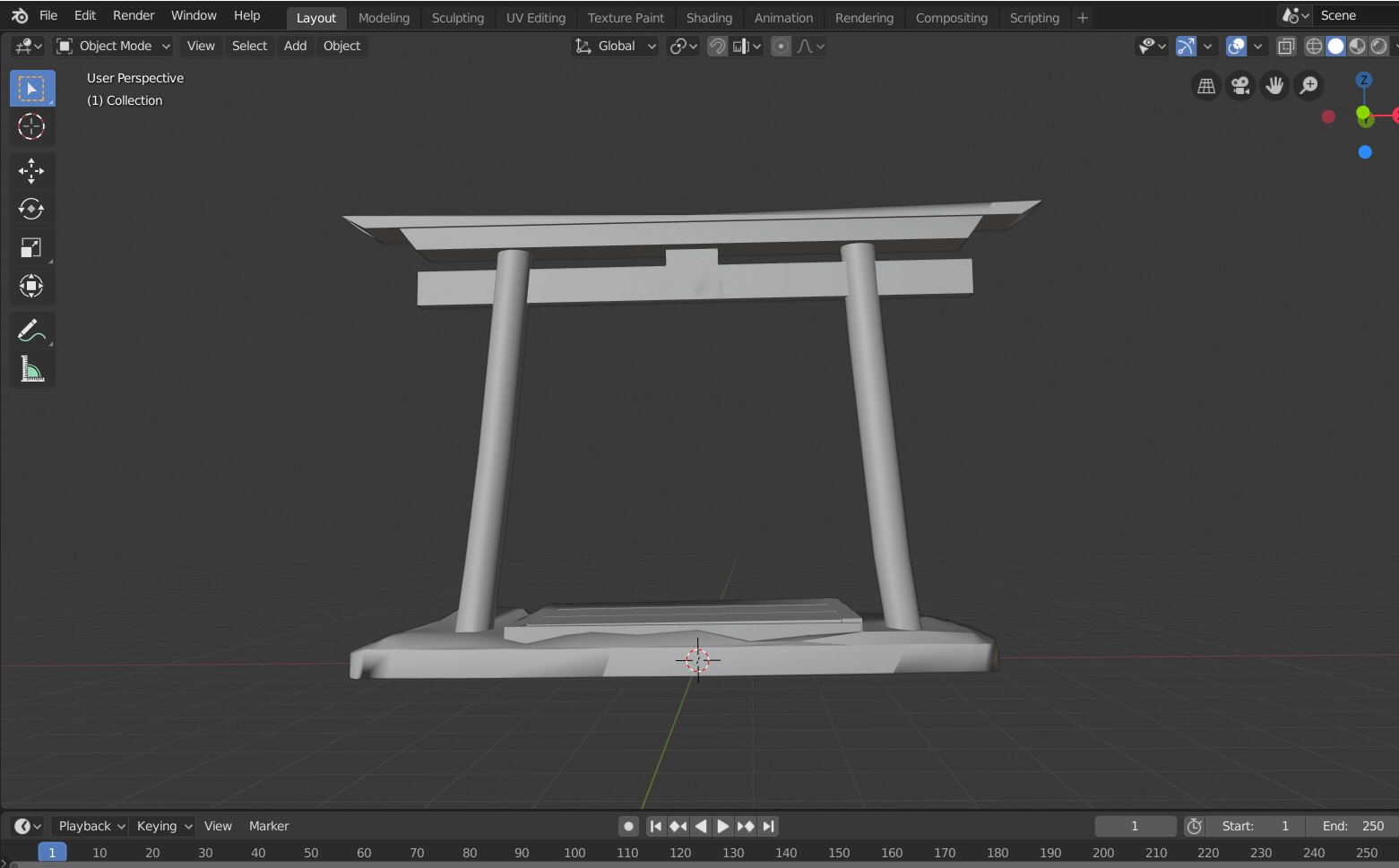Add a new workspace with plus icon

click(1083, 18)
